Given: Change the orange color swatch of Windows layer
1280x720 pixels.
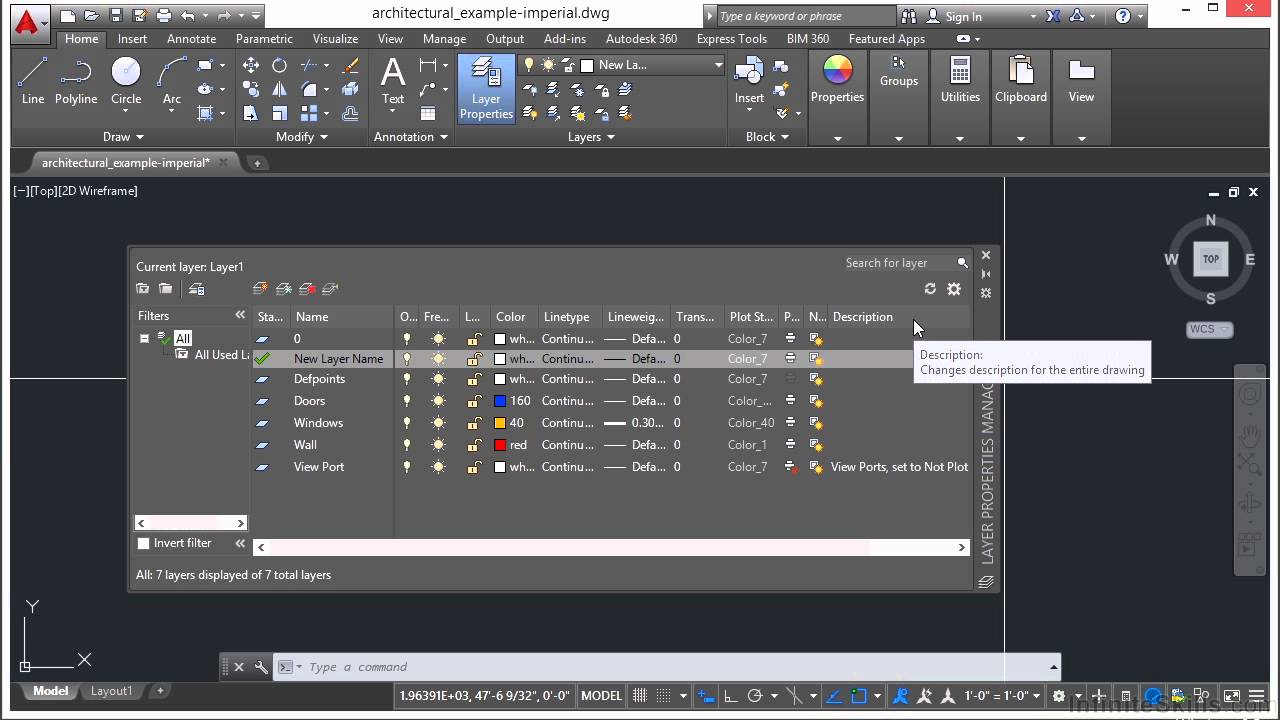Looking at the screenshot, I should coord(500,423).
